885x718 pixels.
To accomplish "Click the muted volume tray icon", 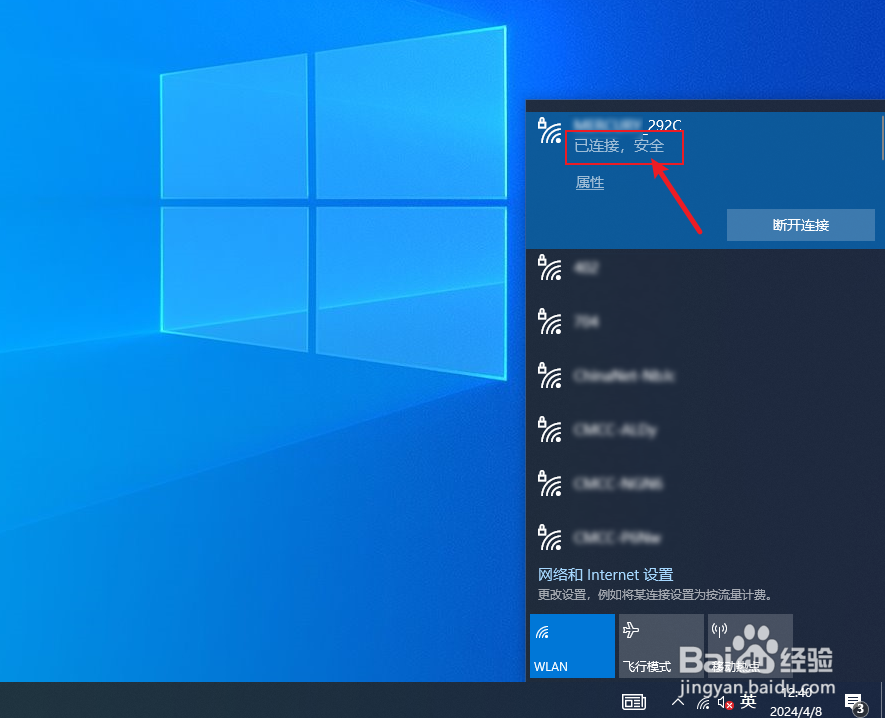I will point(725,702).
